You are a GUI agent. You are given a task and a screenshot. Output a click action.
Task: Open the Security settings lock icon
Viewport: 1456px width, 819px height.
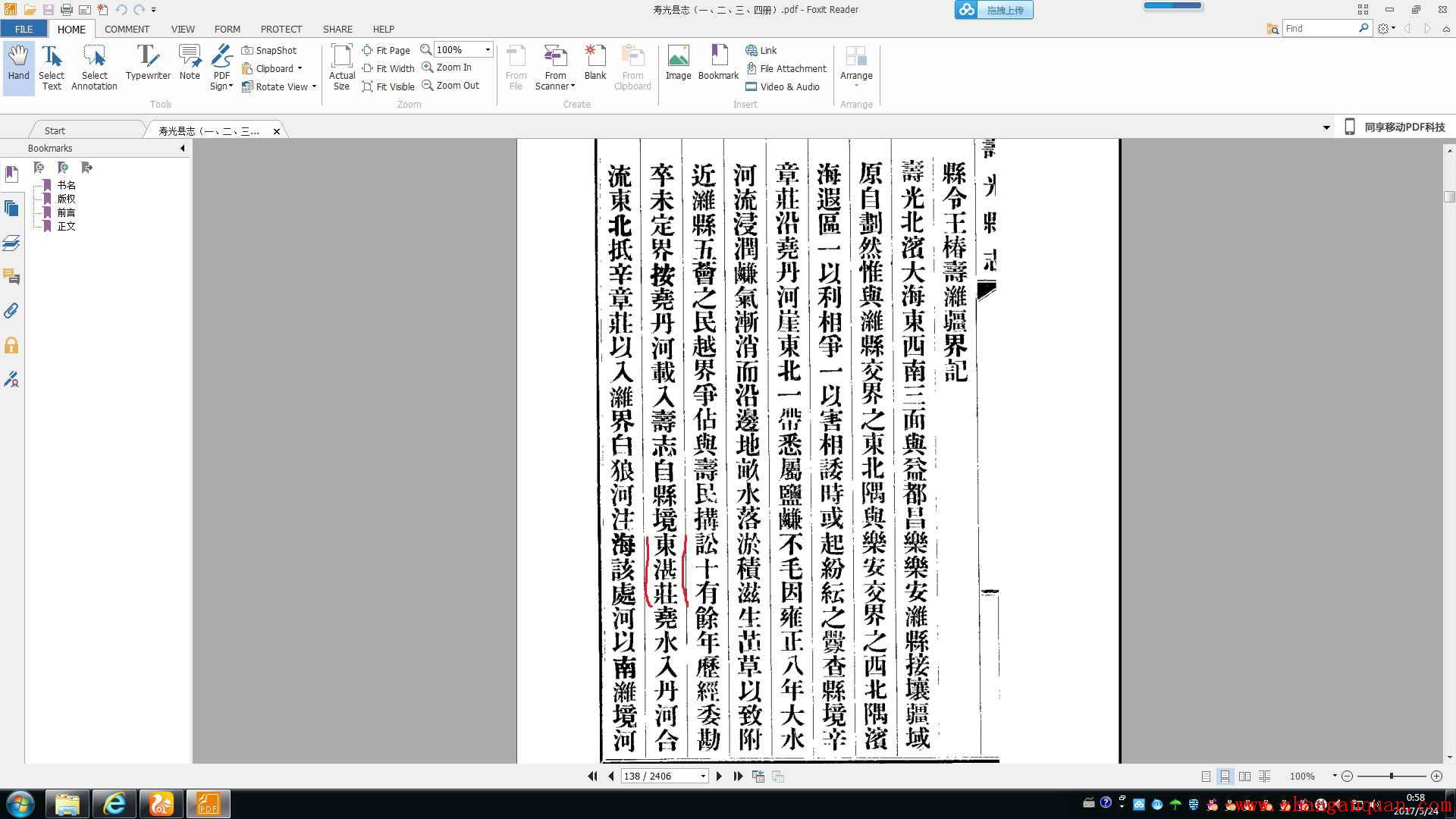[11, 346]
